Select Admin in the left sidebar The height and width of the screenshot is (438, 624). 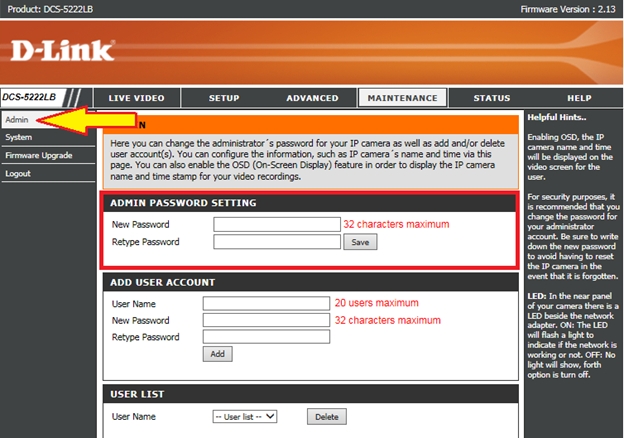pos(16,120)
